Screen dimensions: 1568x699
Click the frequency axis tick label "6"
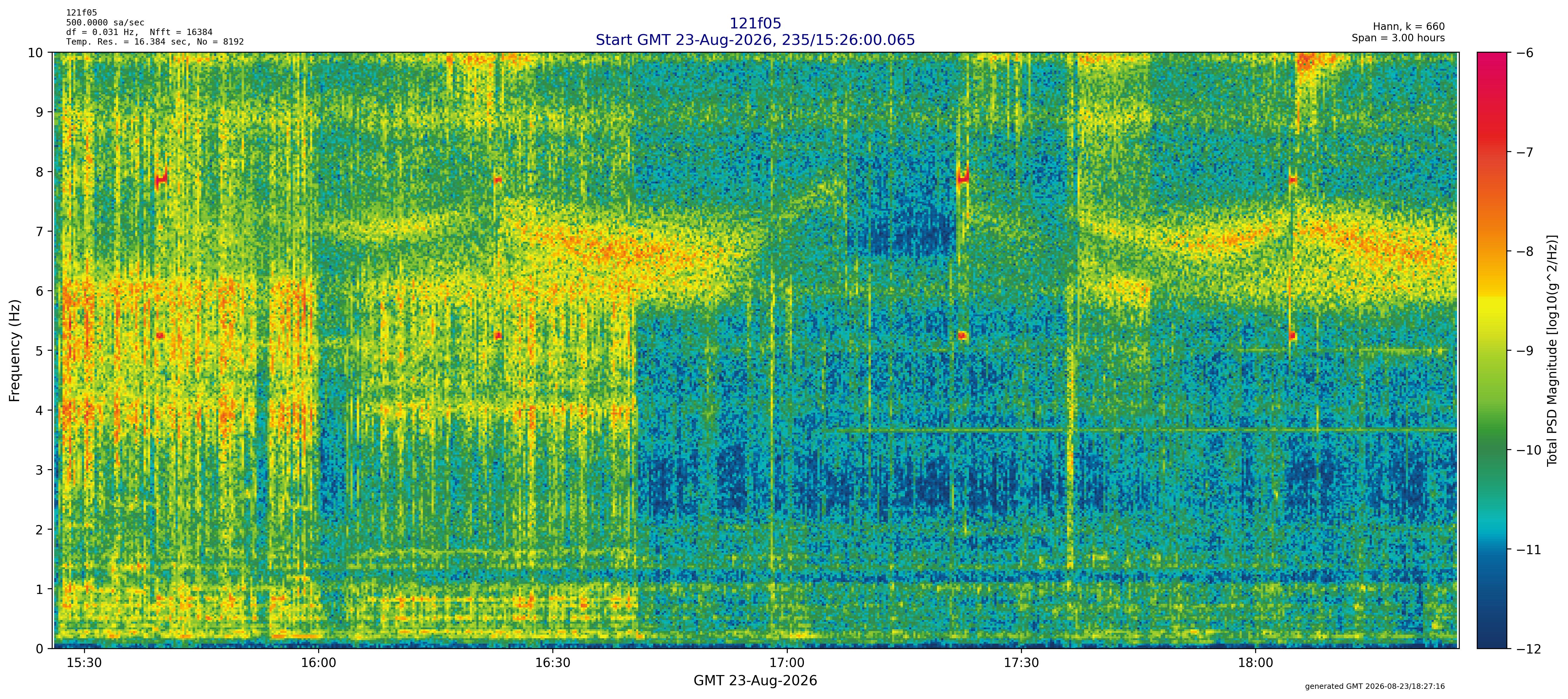coord(39,291)
